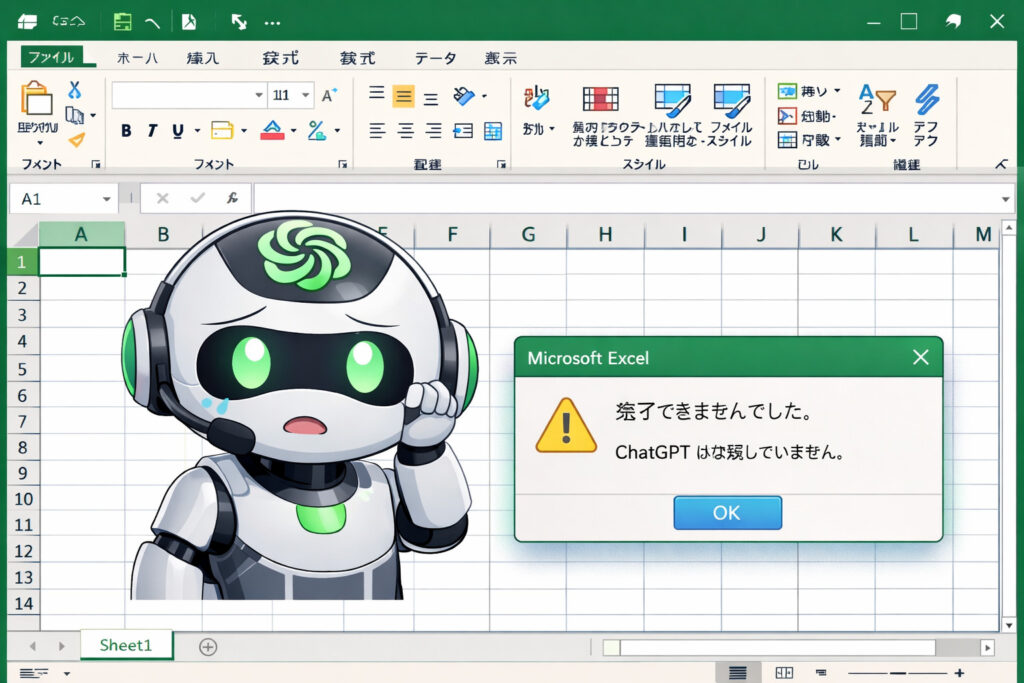
Task: Click the Merge cells icon
Action: (492, 130)
